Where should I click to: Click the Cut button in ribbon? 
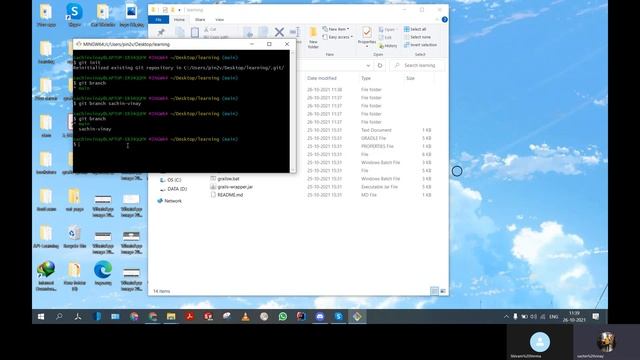point(210,29)
